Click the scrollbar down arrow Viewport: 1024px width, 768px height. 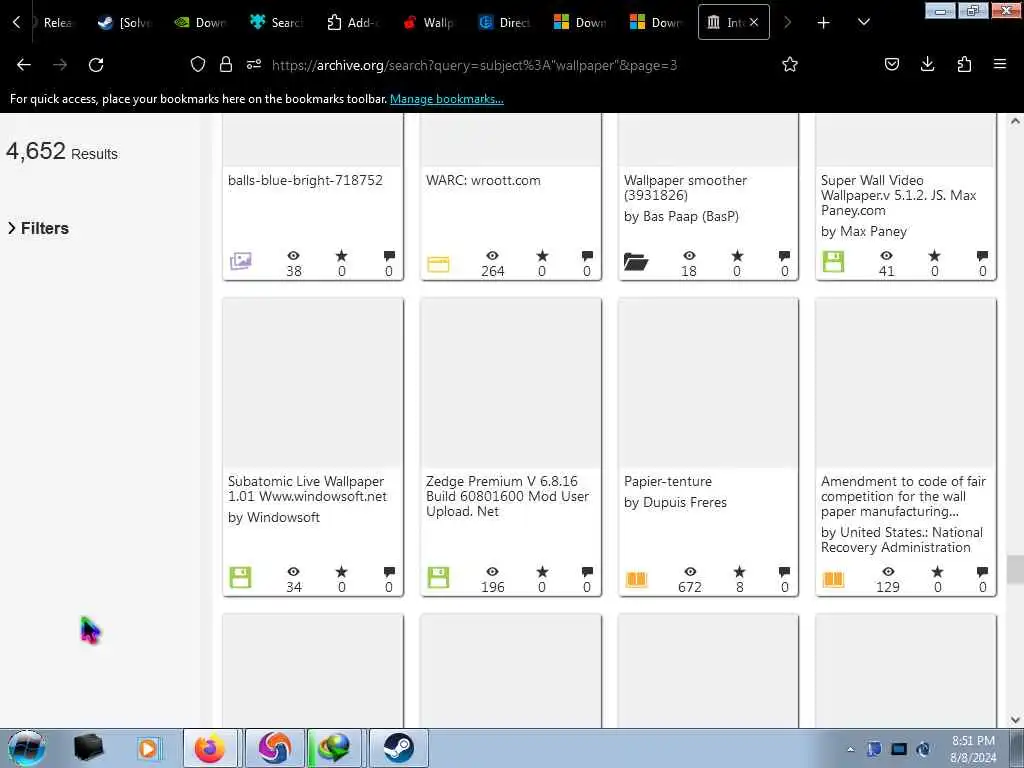point(1015,720)
